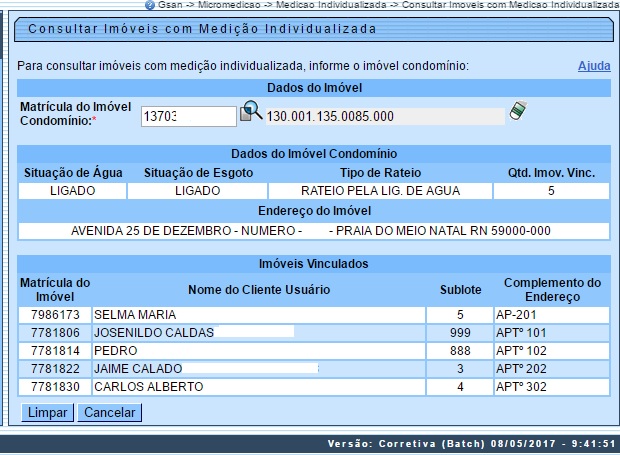Select matrícula 7986173 in the table
This screenshot has height=455, width=620.
click(x=55, y=315)
